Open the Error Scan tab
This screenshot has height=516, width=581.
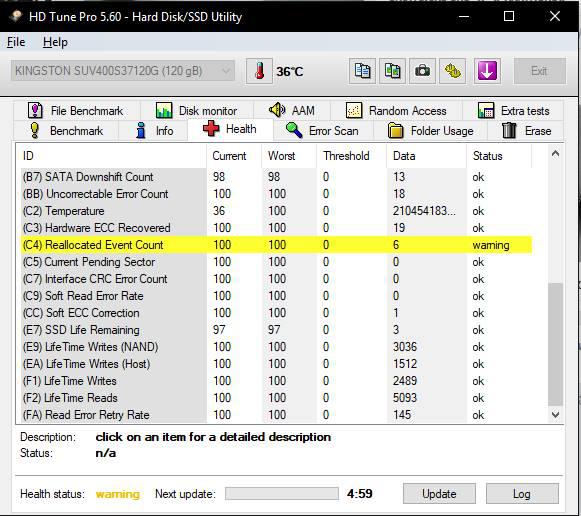click(322, 131)
